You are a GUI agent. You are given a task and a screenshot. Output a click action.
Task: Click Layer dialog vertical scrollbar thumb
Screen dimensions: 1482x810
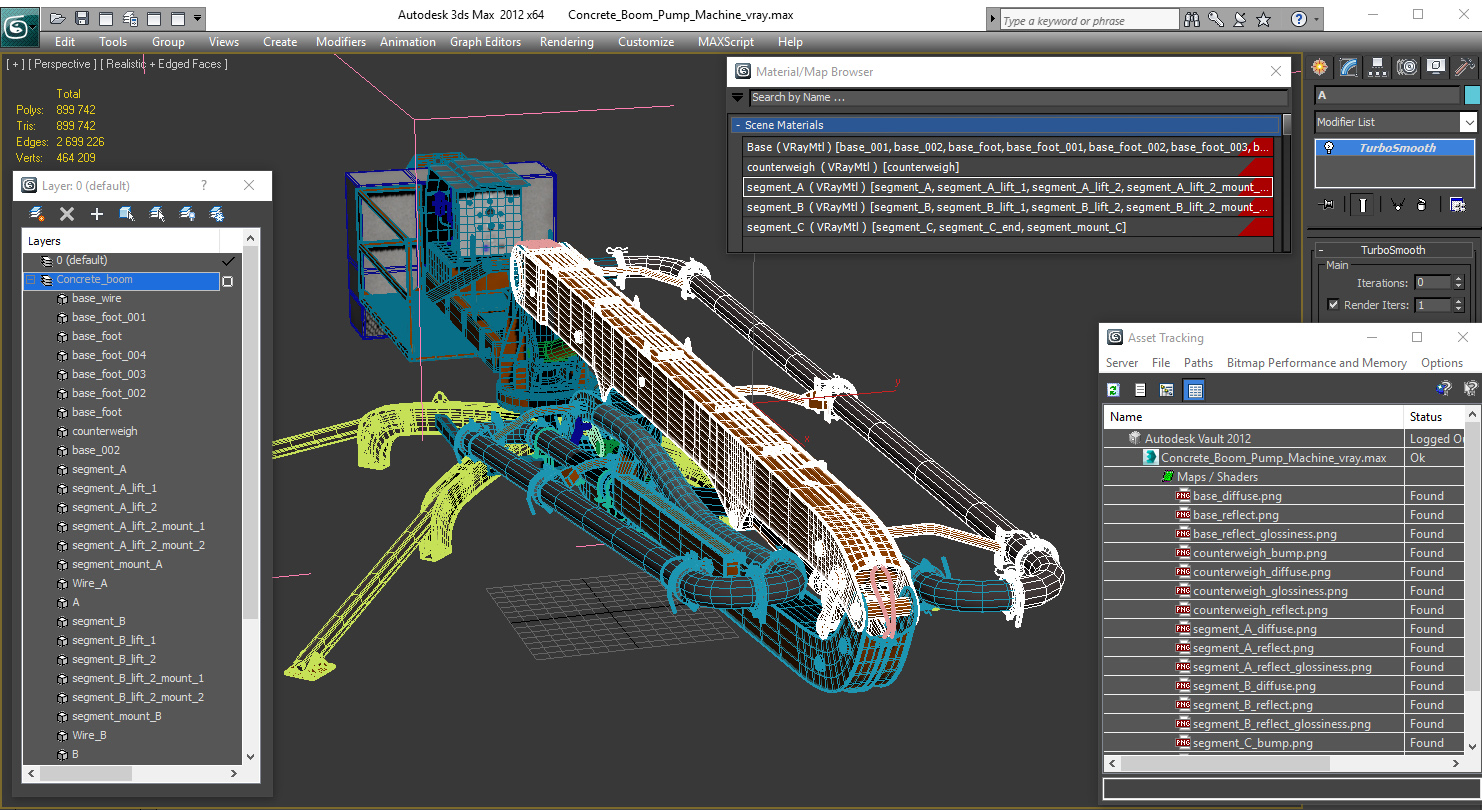[x=250, y=430]
